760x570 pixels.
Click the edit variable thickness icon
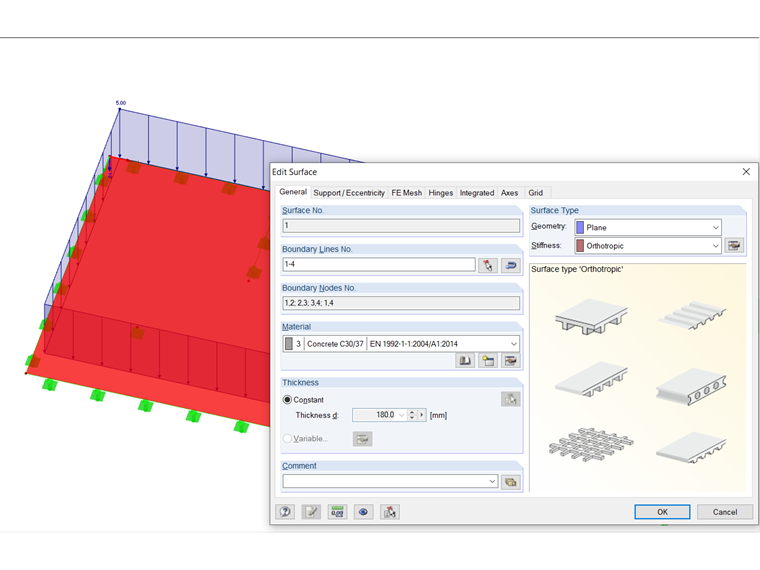click(362, 439)
